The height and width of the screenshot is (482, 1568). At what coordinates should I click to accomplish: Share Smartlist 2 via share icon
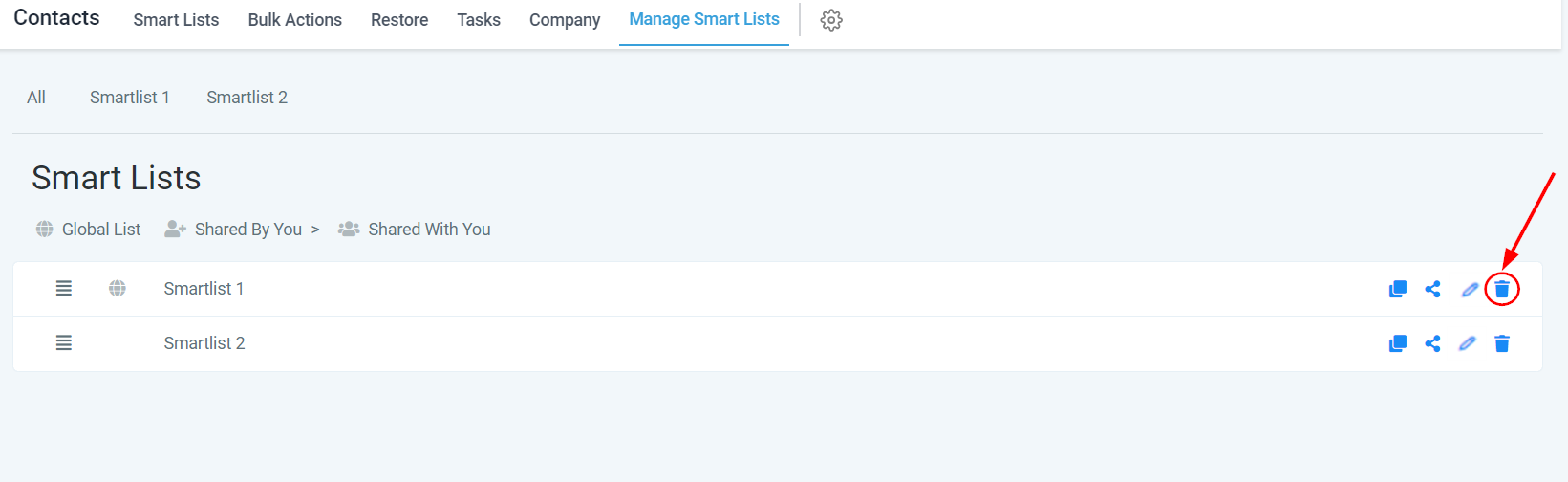1432,343
